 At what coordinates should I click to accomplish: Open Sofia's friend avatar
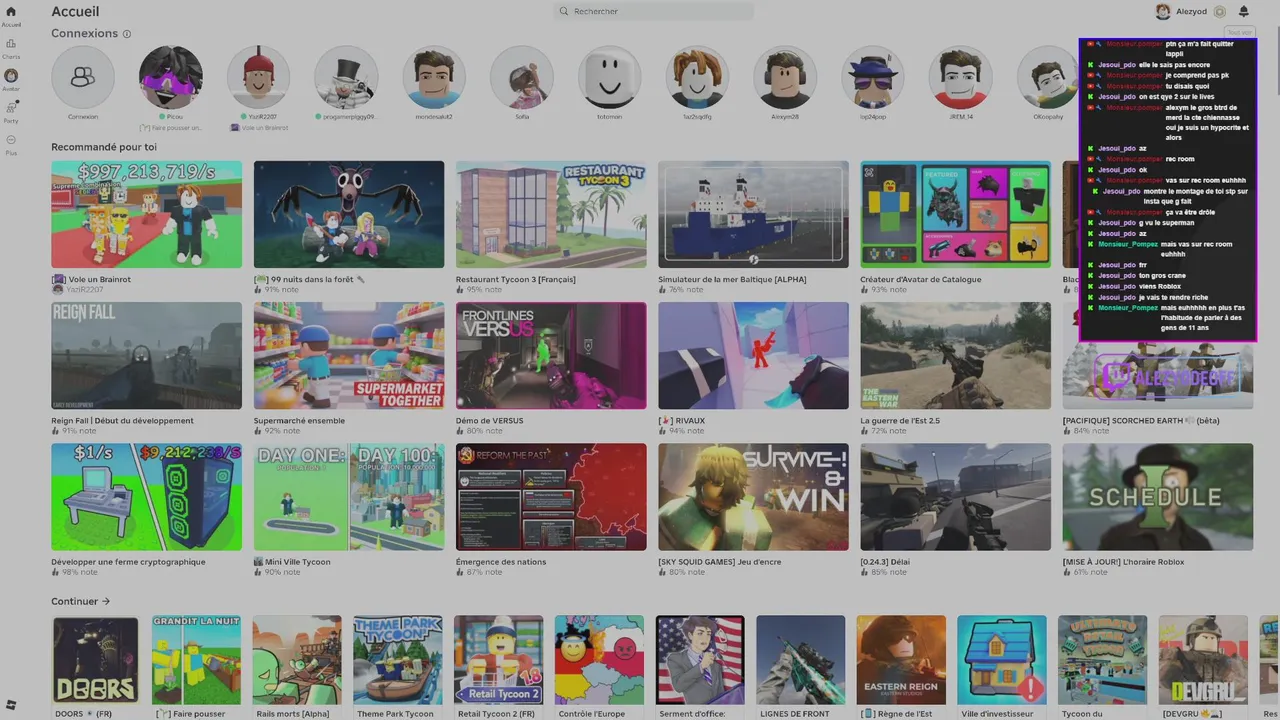[522, 77]
